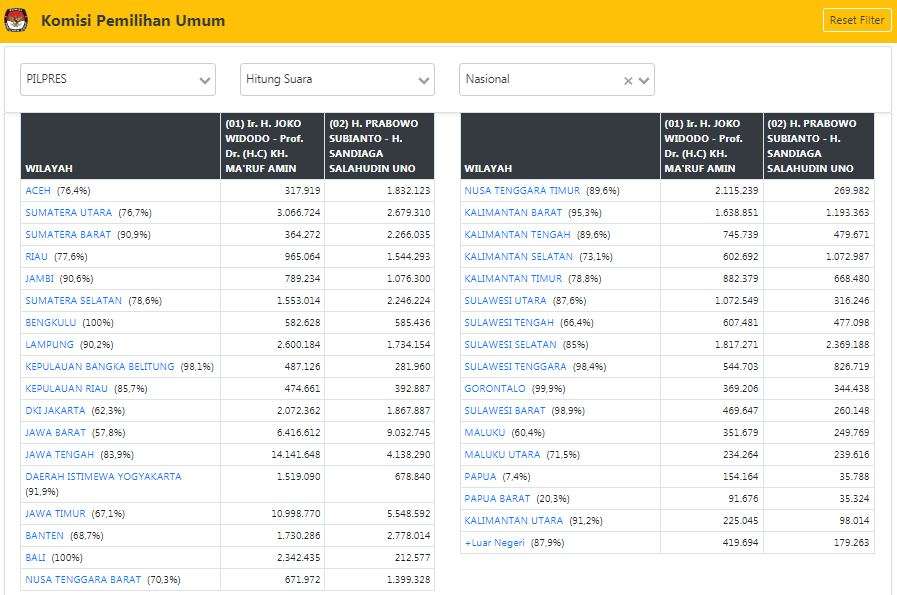This screenshot has height=595, width=897.
Task: Click the Komisi Pemilihan Umum title
Action: tap(133, 20)
